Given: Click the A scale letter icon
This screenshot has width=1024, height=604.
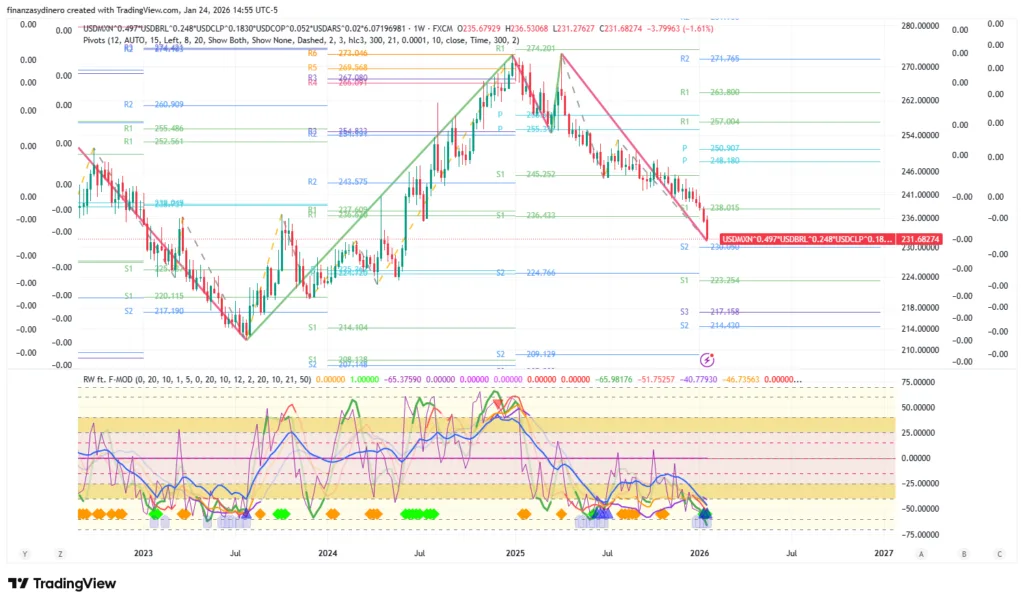Looking at the screenshot, I should 920,553.
